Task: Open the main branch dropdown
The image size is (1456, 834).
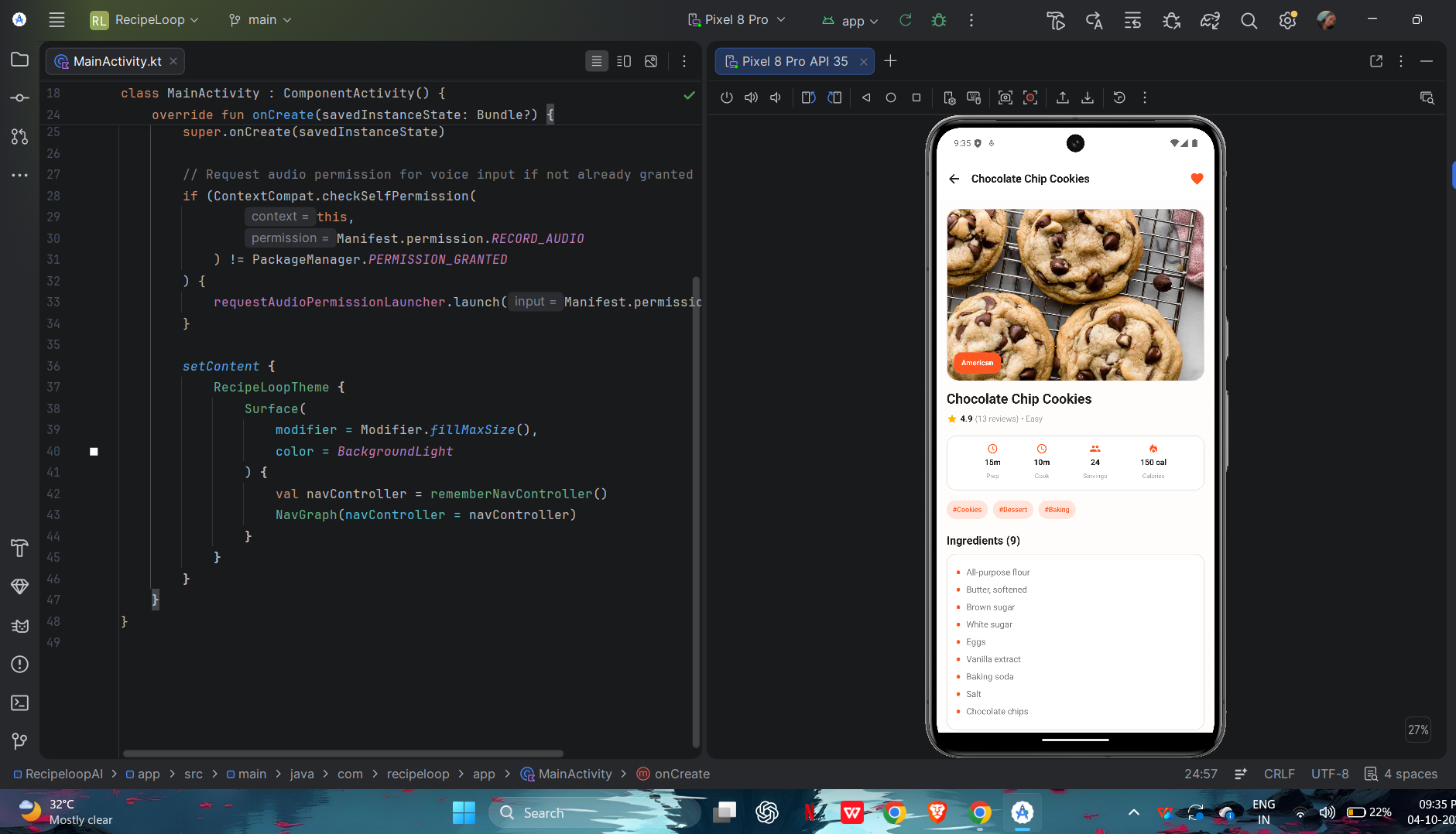Action: click(x=261, y=20)
